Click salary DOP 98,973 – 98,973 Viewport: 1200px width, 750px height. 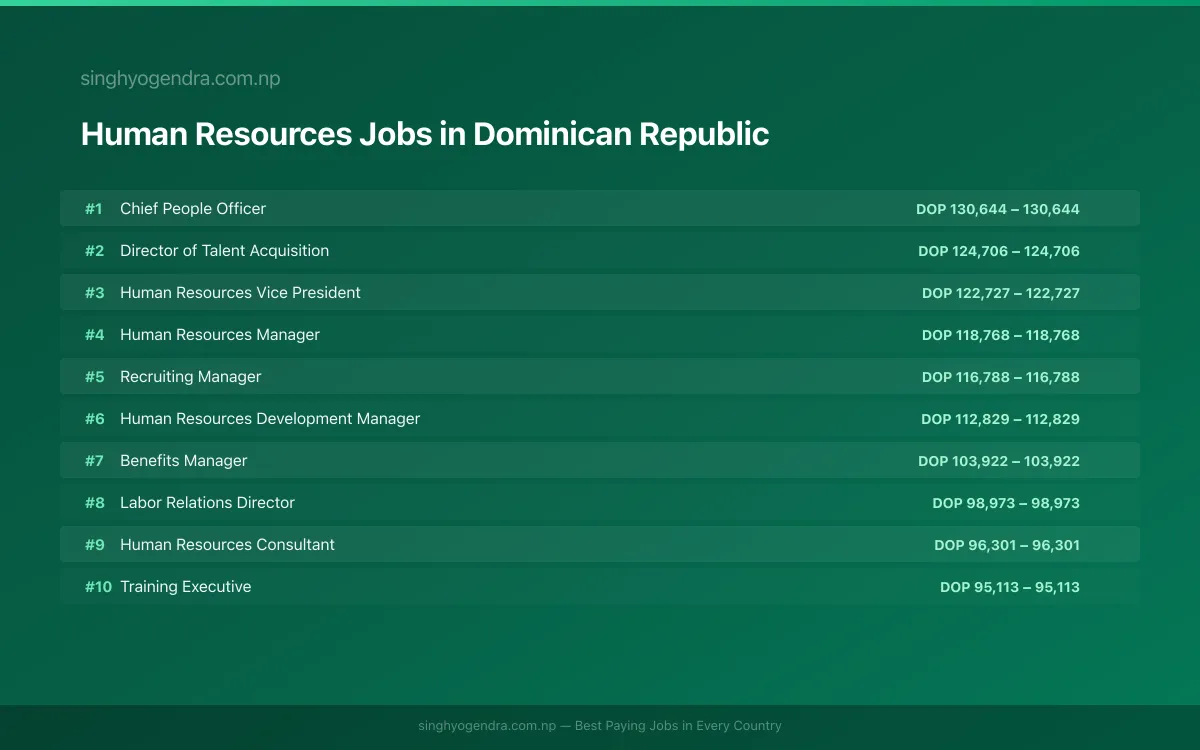tap(1006, 503)
